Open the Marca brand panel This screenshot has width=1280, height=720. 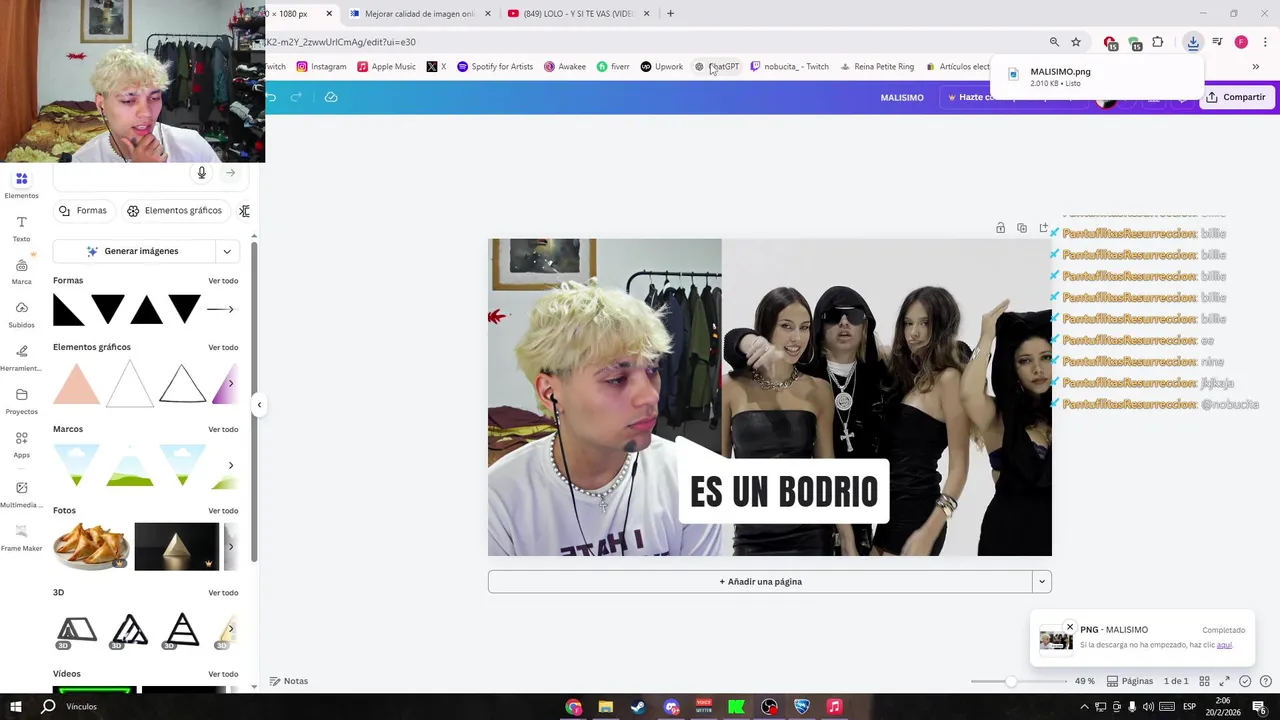pos(21,271)
